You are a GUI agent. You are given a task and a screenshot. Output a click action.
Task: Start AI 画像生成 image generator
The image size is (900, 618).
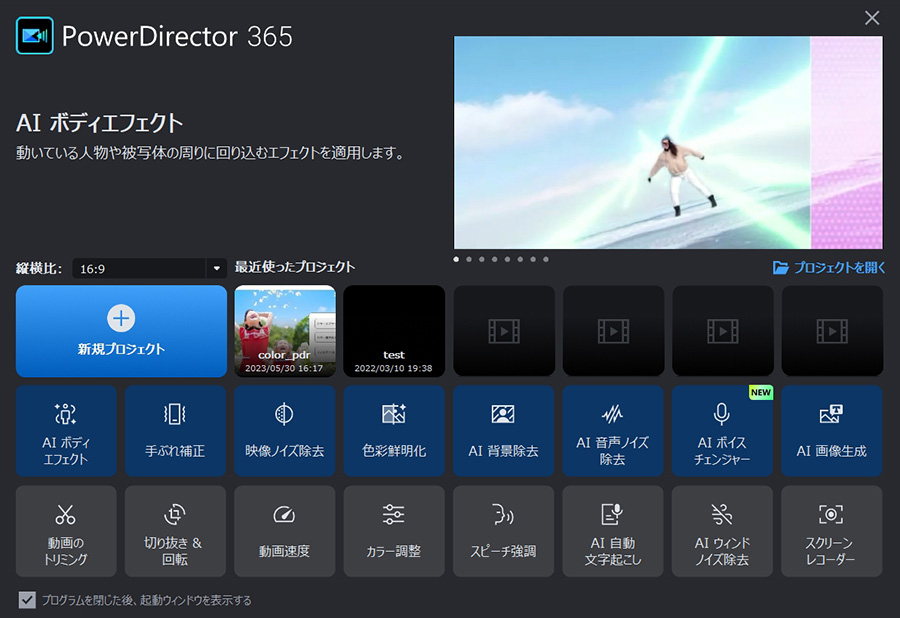(831, 432)
